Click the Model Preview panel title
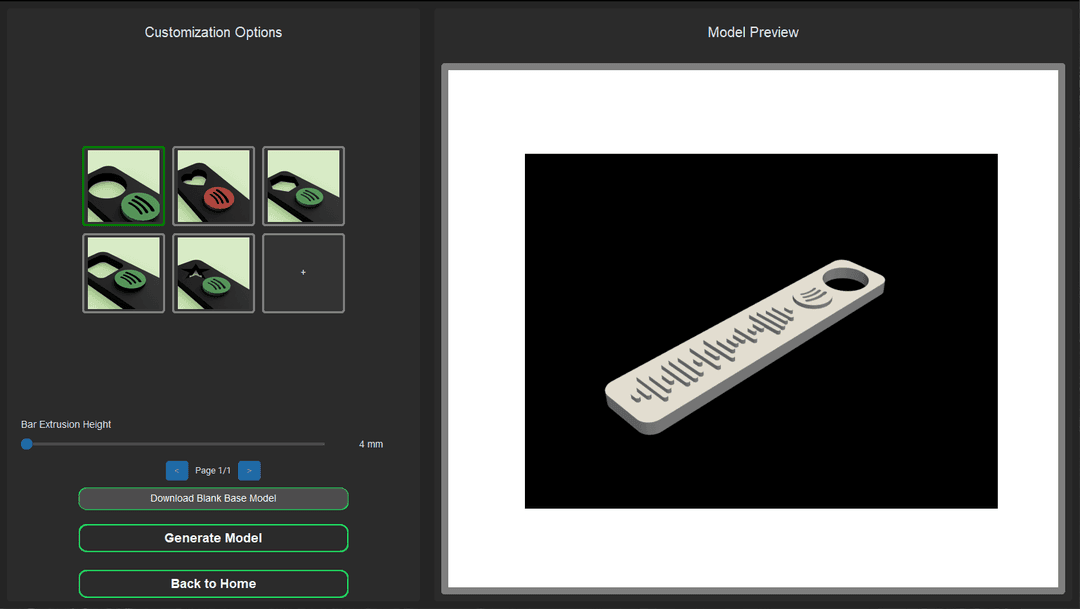Image resolution: width=1080 pixels, height=609 pixels. (753, 32)
